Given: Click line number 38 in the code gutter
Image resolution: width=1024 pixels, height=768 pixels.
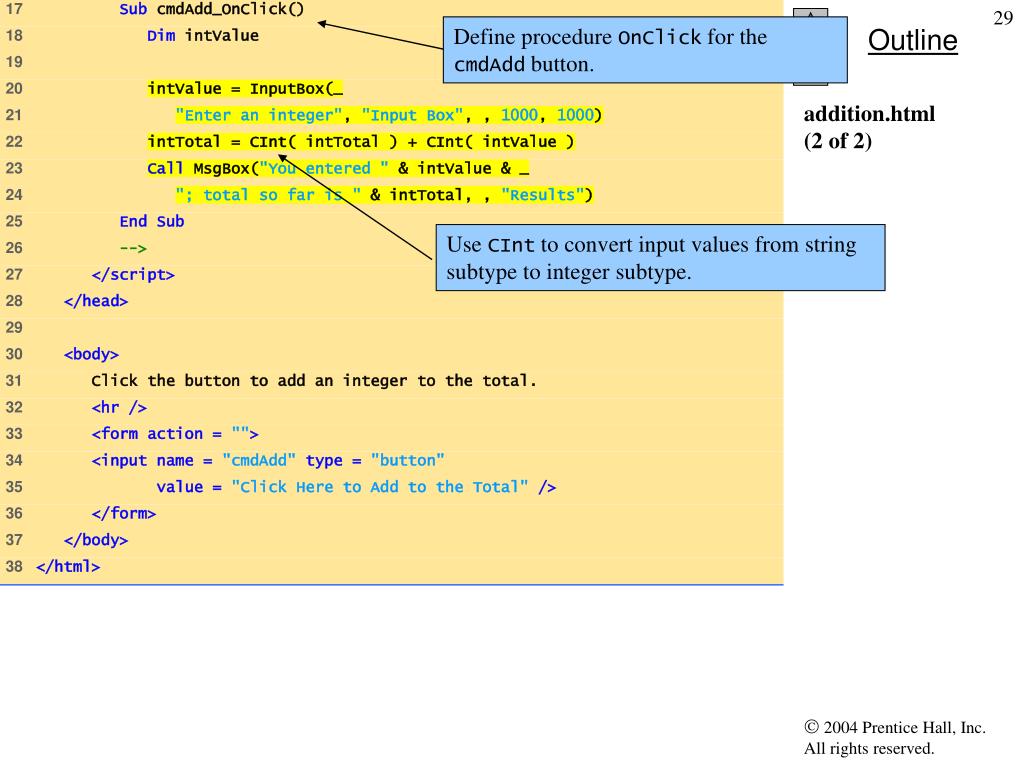Looking at the screenshot, I should pos(14,566).
